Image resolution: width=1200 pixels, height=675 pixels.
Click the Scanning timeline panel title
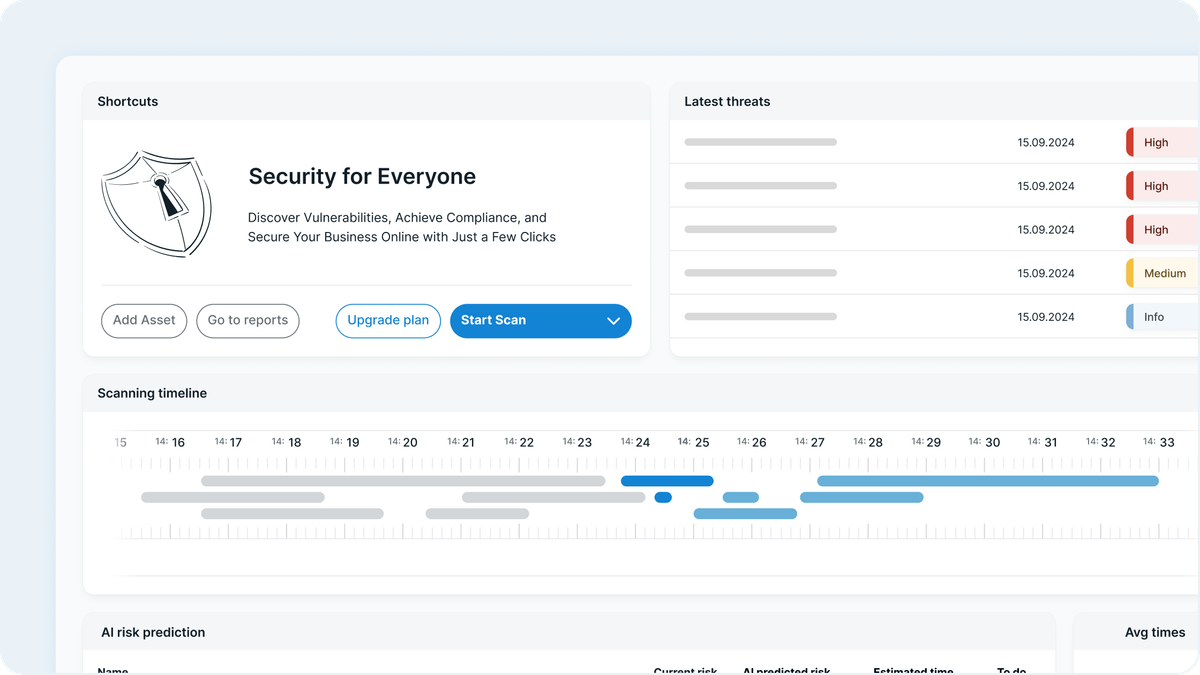click(152, 394)
